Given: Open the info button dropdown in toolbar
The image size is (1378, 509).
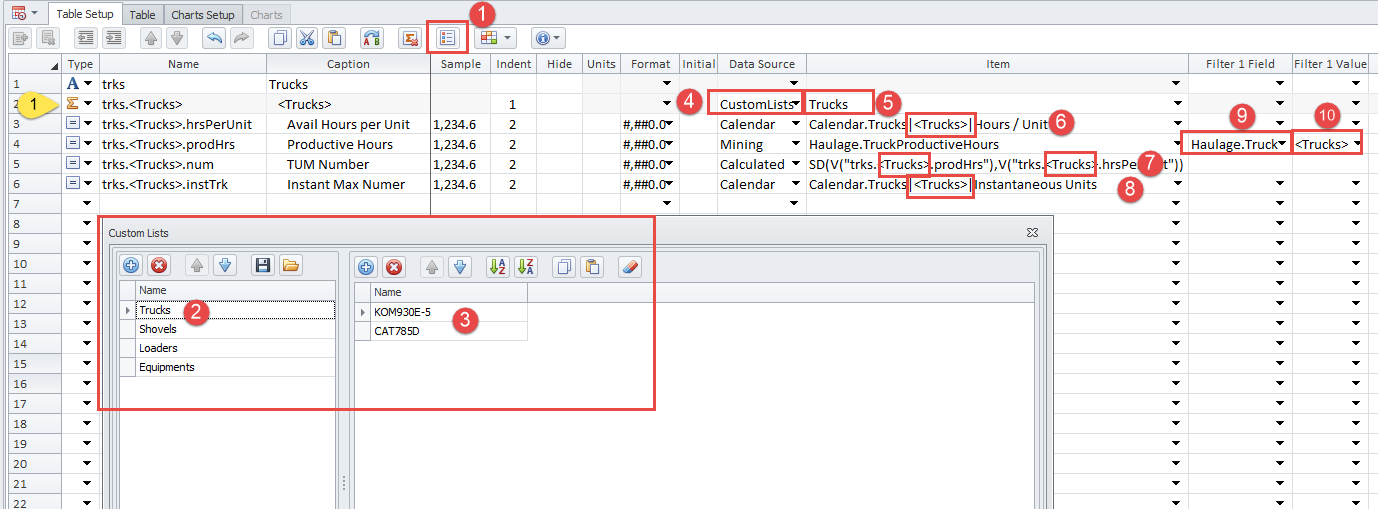Looking at the screenshot, I should [x=548, y=38].
